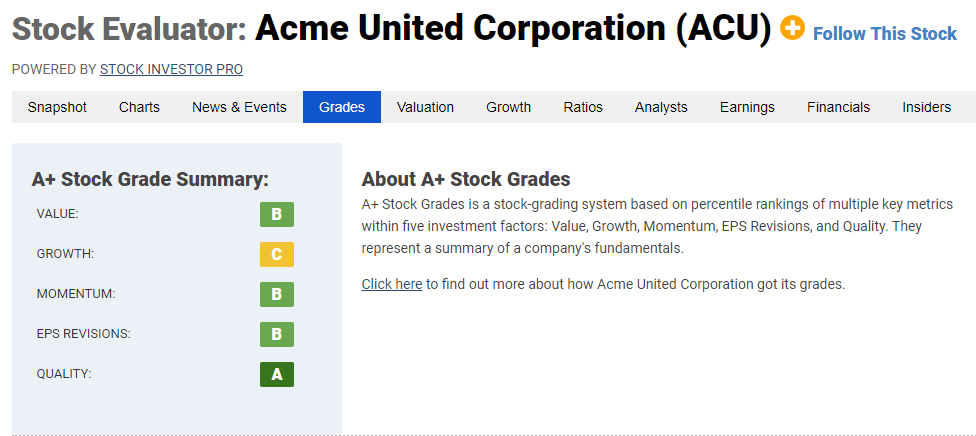Open the Stock Investor Pro link
Image resolution: width=976 pixels, height=436 pixels.
click(x=171, y=70)
